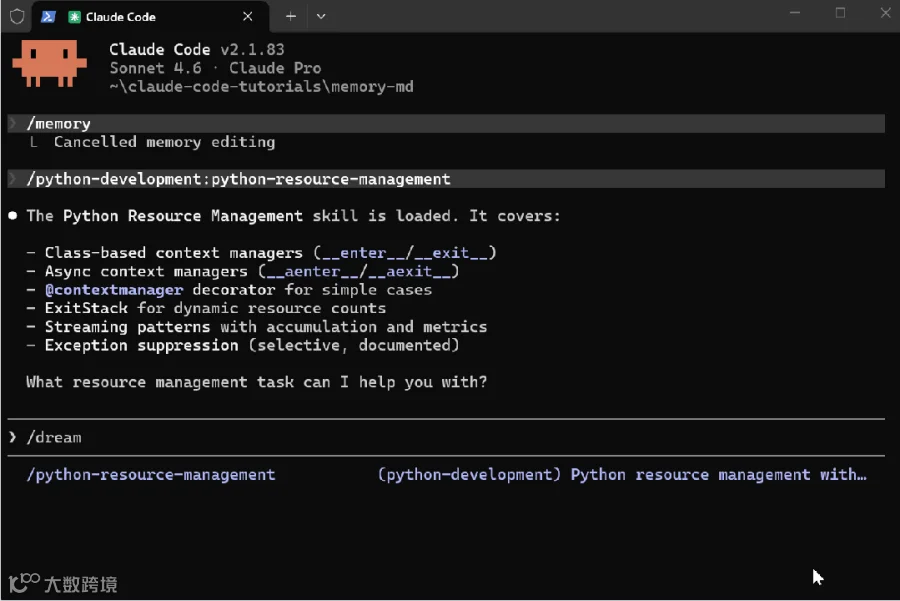900x601 pixels.
Task: Close the Claude Code tab
Action: coord(247,17)
